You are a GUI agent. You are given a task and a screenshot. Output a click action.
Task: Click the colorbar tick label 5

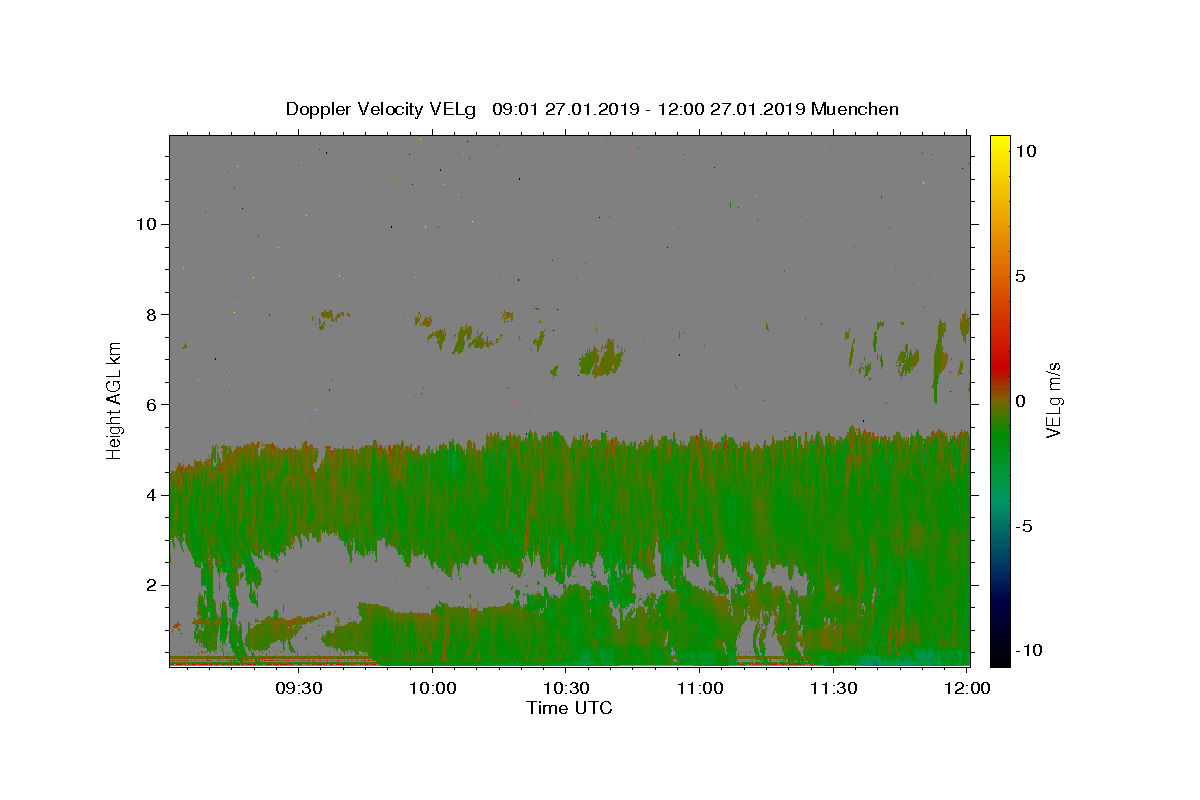(x=1020, y=276)
